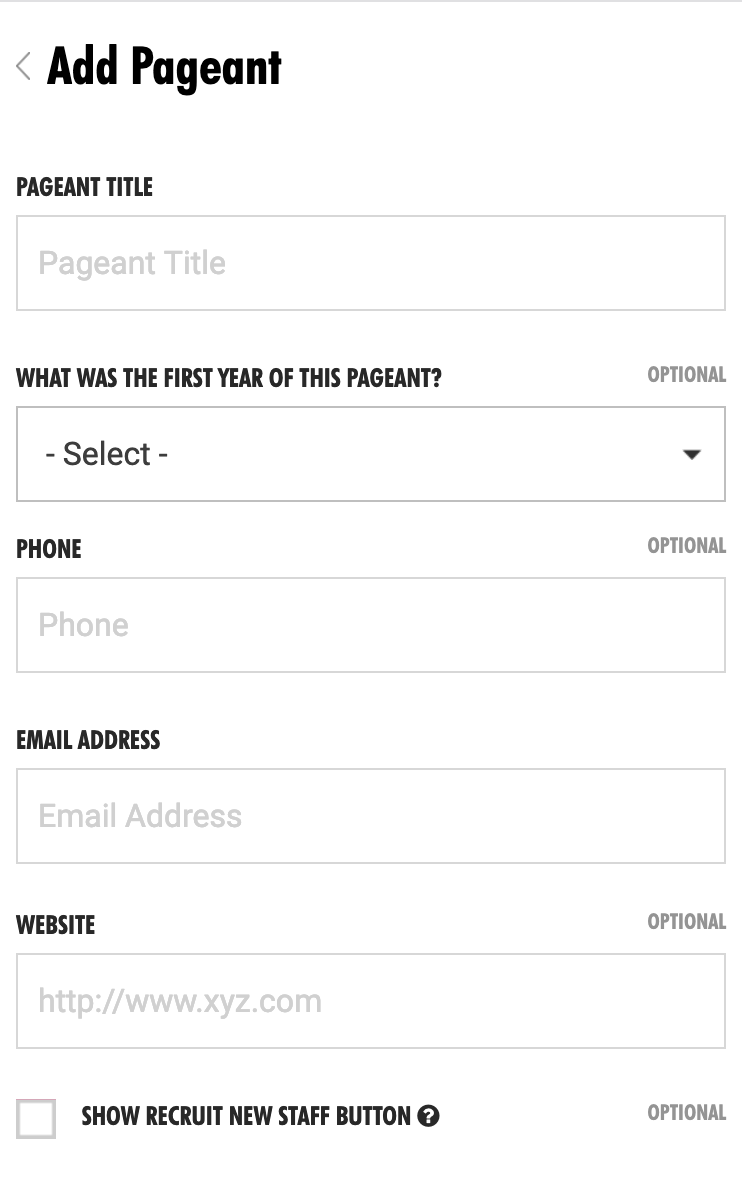Click the Website URL input field
This screenshot has height=1188, width=742.
pyautogui.click(x=370, y=1001)
